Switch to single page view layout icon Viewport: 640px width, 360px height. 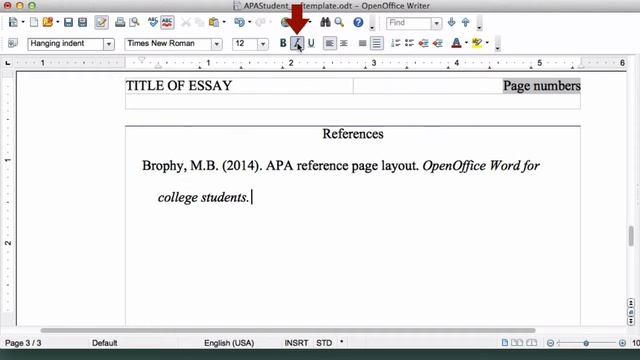pos(505,342)
